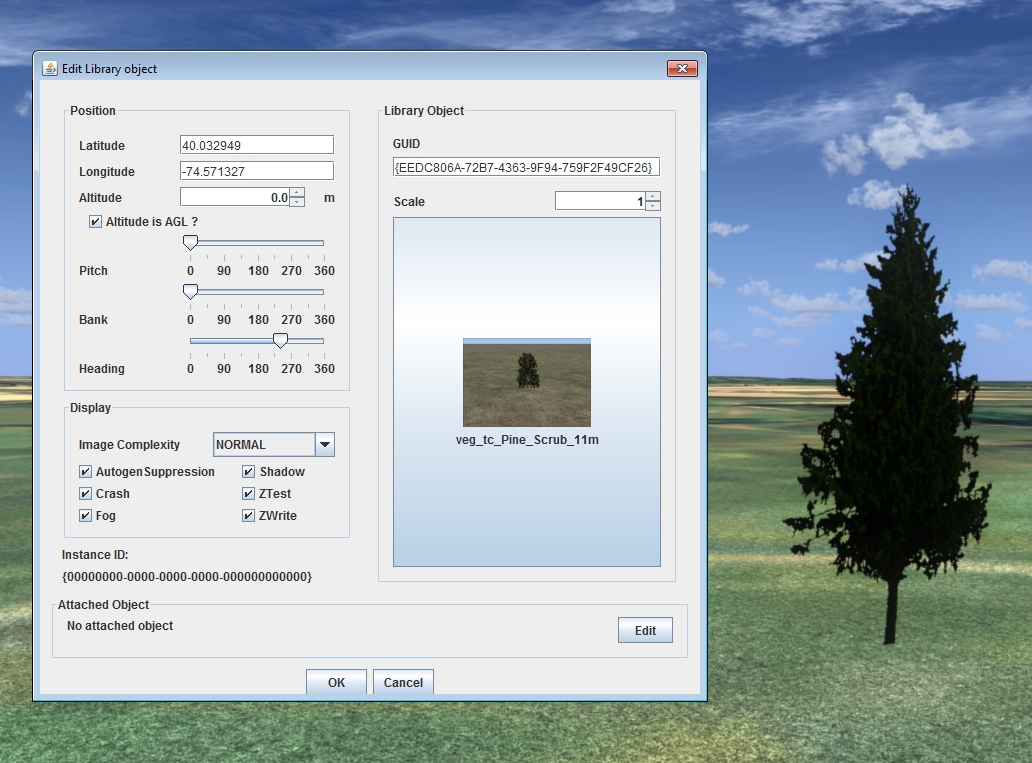This screenshot has width=1032, height=763.
Task: Click the Altitude spinner down arrow
Action: (296, 201)
